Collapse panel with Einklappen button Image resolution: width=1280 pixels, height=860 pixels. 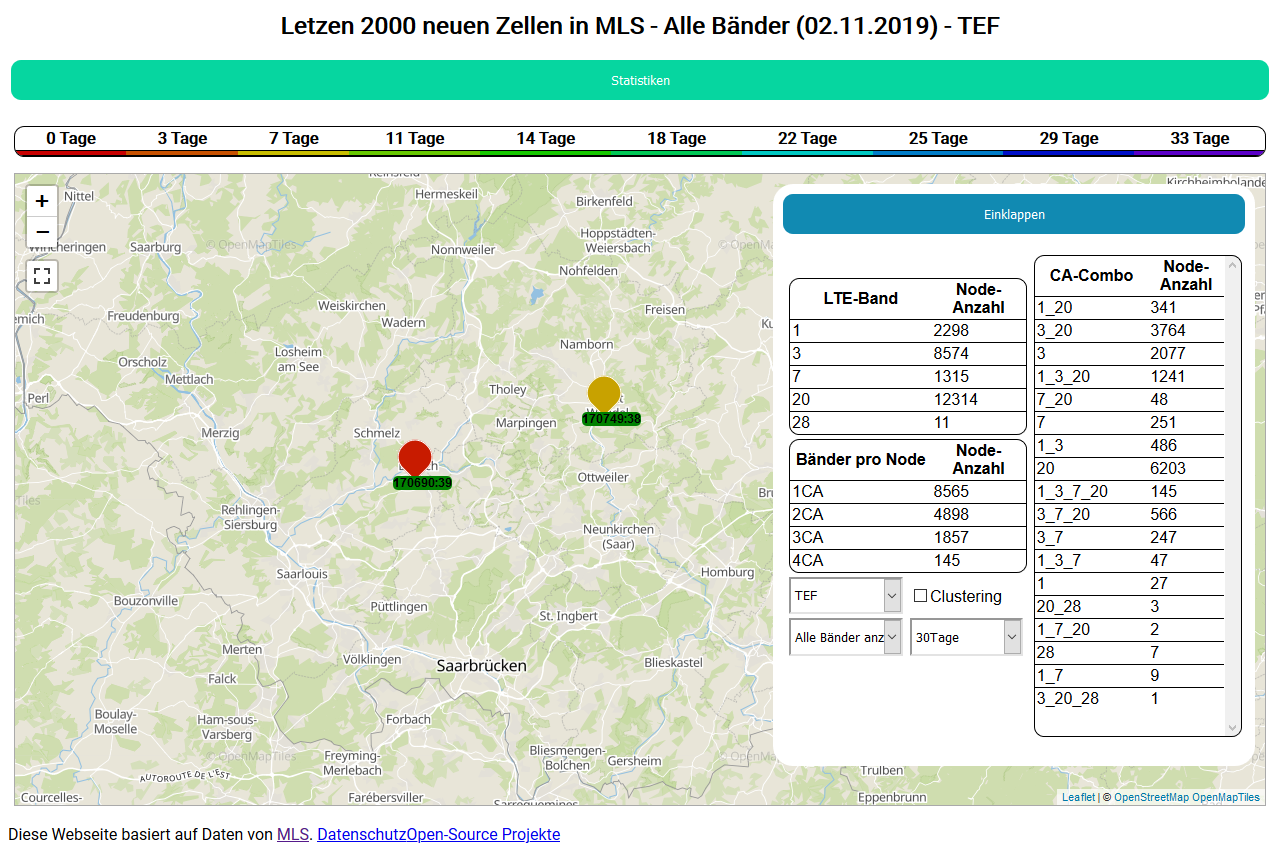(1013, 214)
